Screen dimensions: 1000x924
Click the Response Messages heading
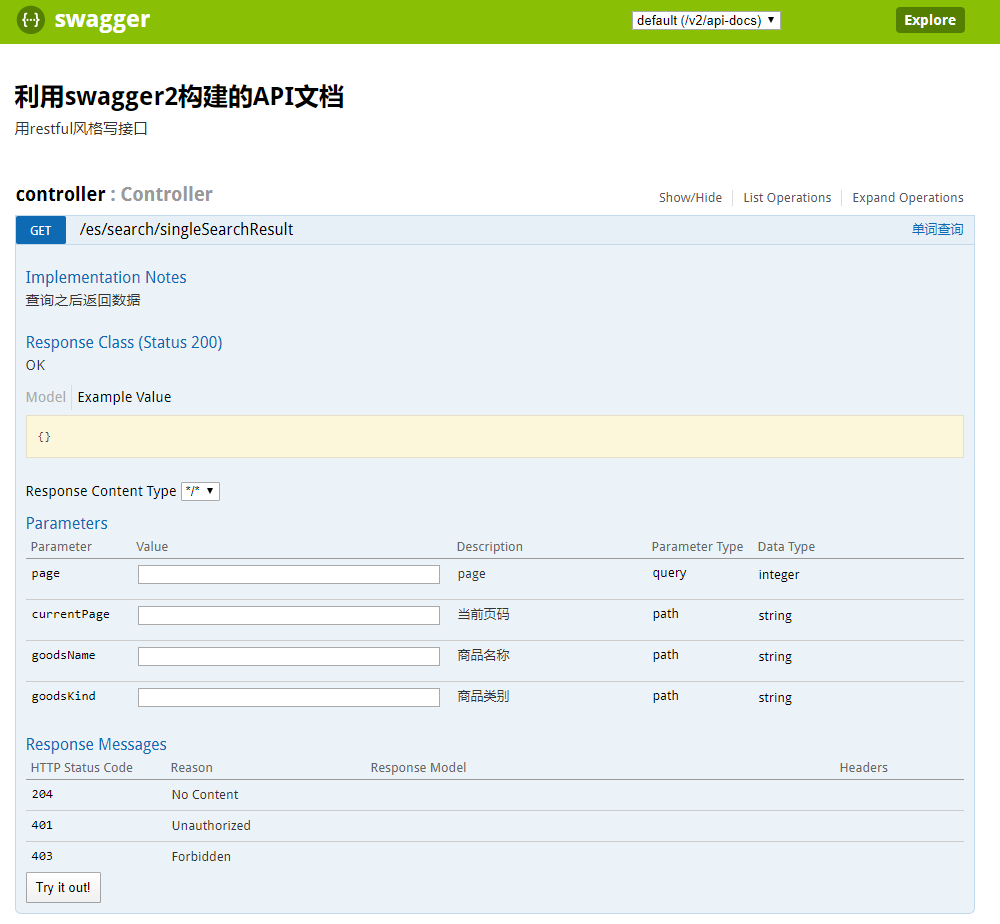click(x=96, y=745)
